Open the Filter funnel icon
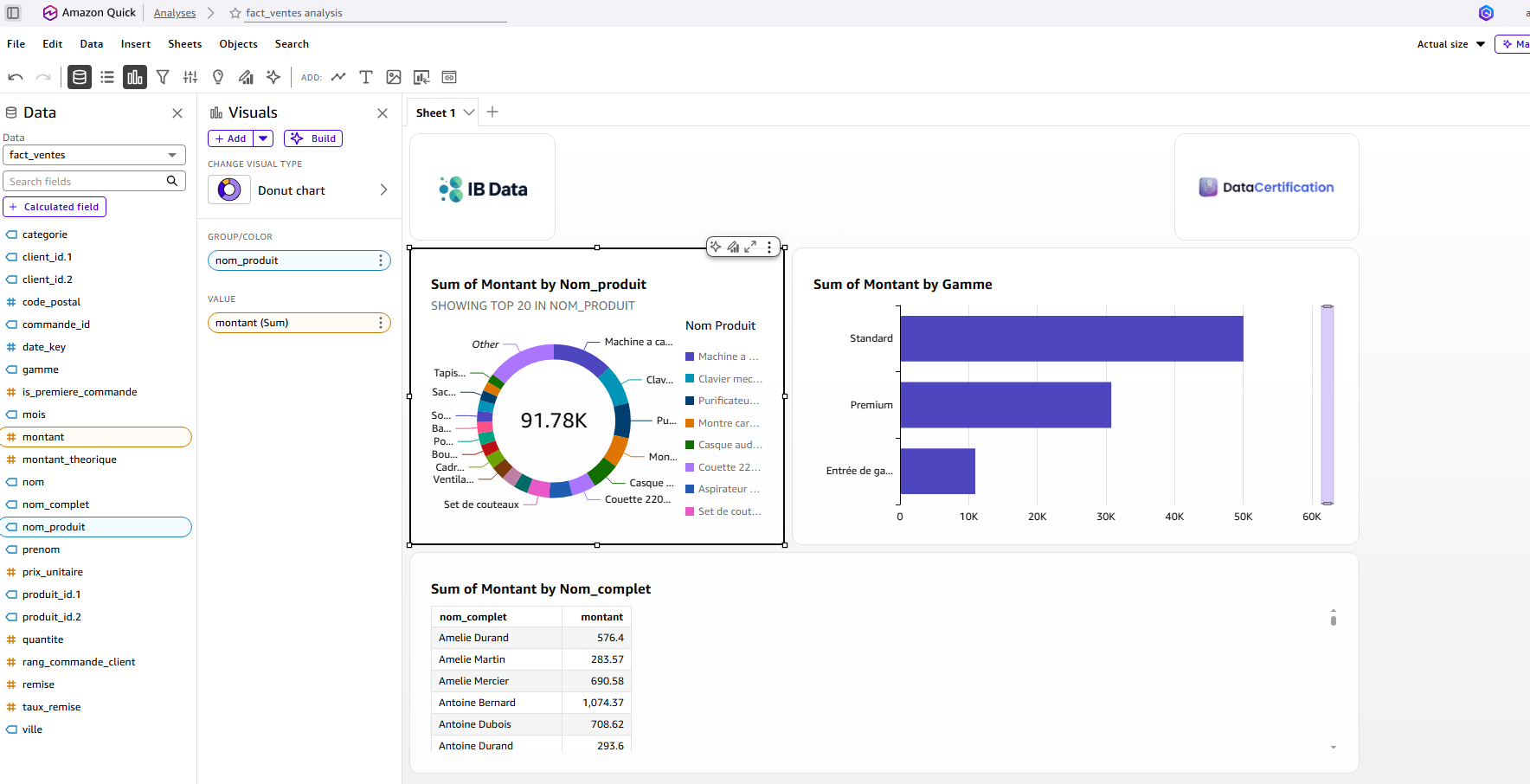 coord(163,77)
